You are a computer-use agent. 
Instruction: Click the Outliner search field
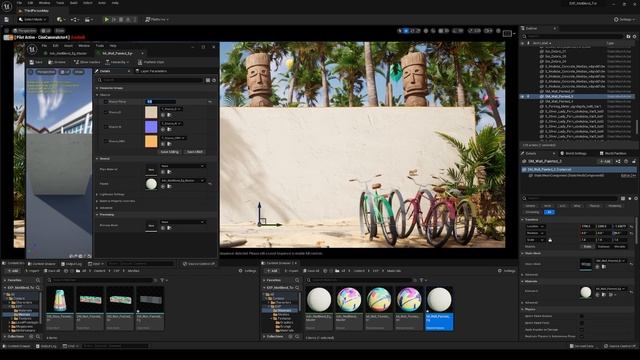[x=573, y=37]
